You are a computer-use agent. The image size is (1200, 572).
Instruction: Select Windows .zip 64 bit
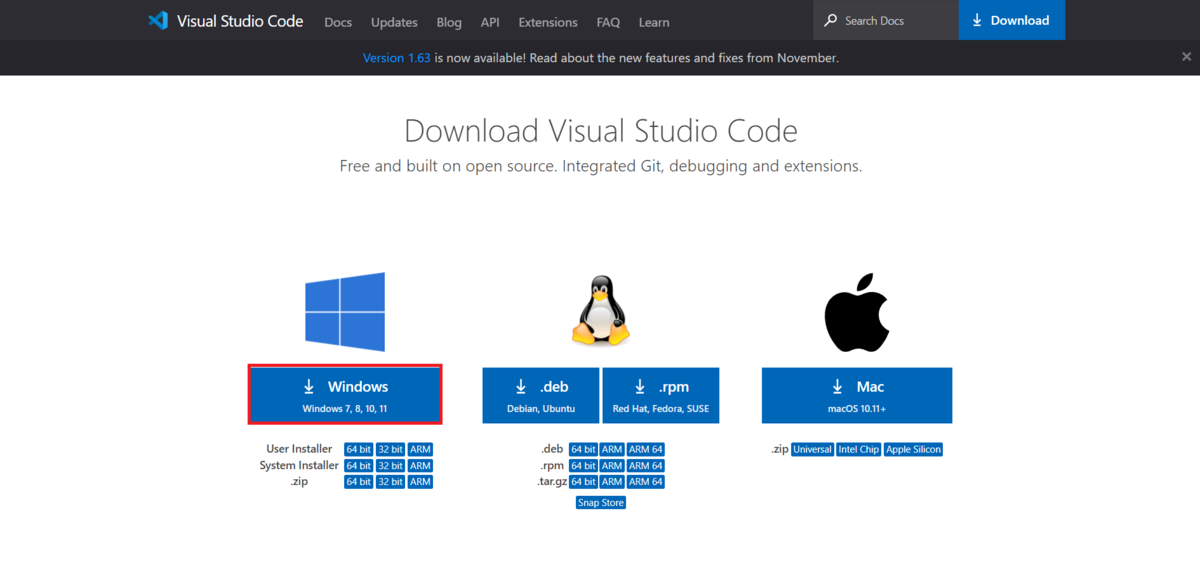click(359, 482)
